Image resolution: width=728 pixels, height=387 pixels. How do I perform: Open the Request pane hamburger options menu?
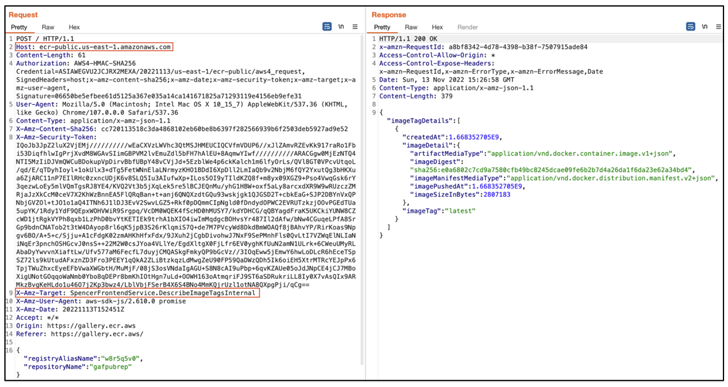click(355, 27)
